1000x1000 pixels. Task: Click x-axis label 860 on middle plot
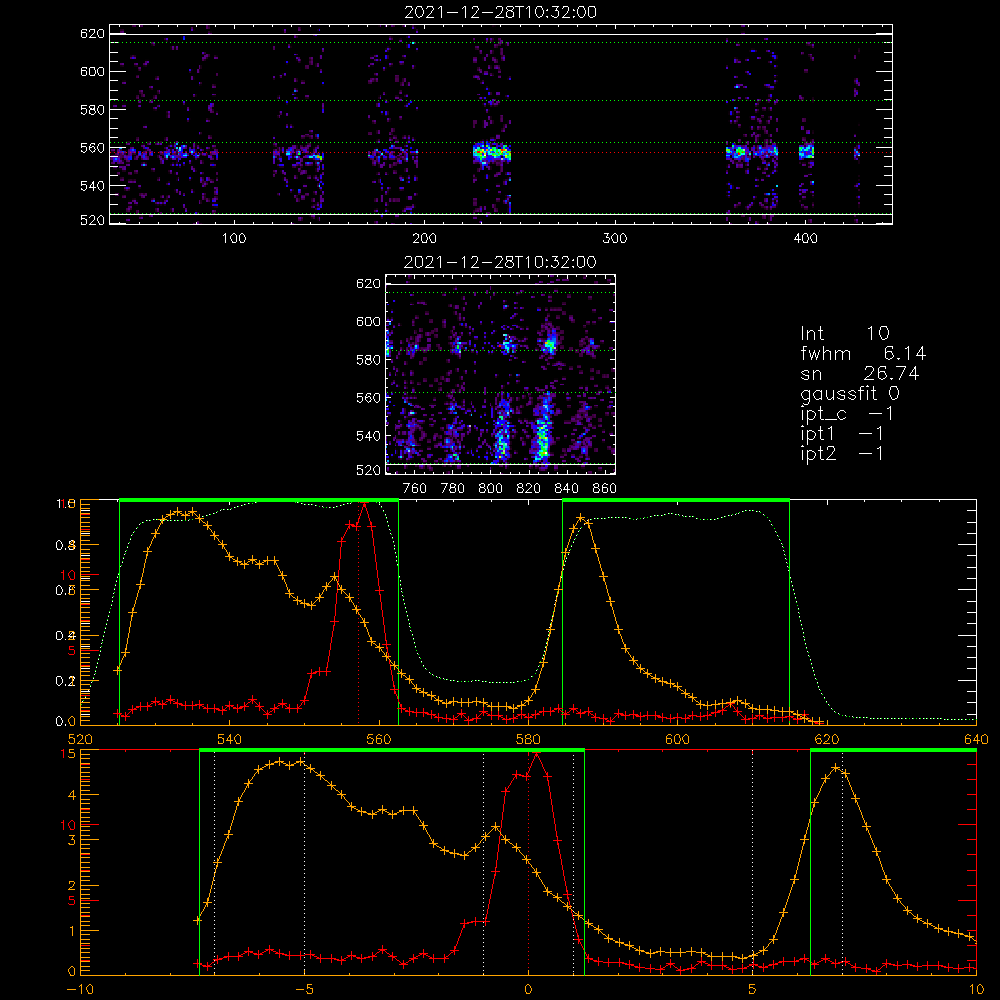coord(605,489)
